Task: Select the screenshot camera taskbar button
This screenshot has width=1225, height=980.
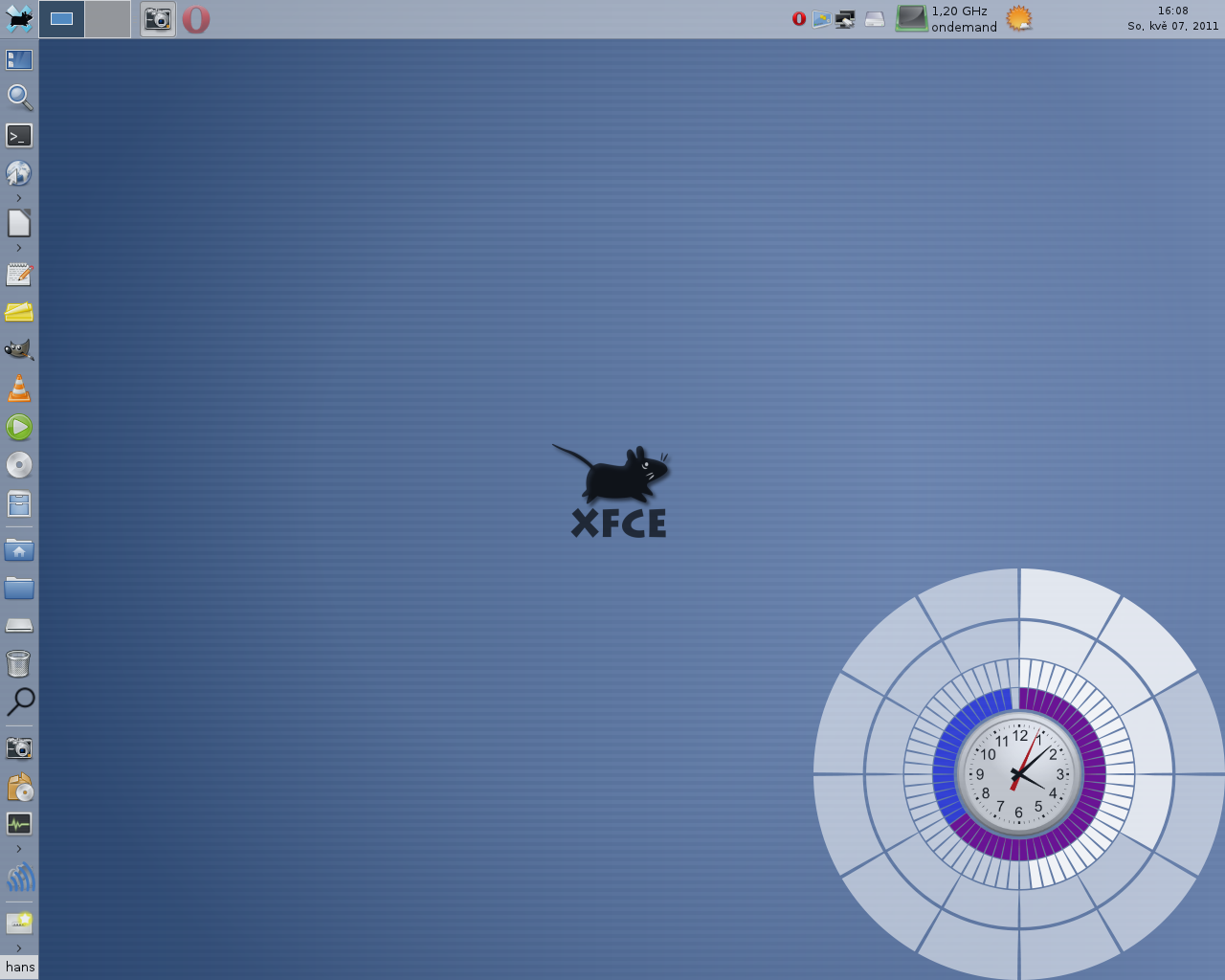Action: [x=158, y=19]
